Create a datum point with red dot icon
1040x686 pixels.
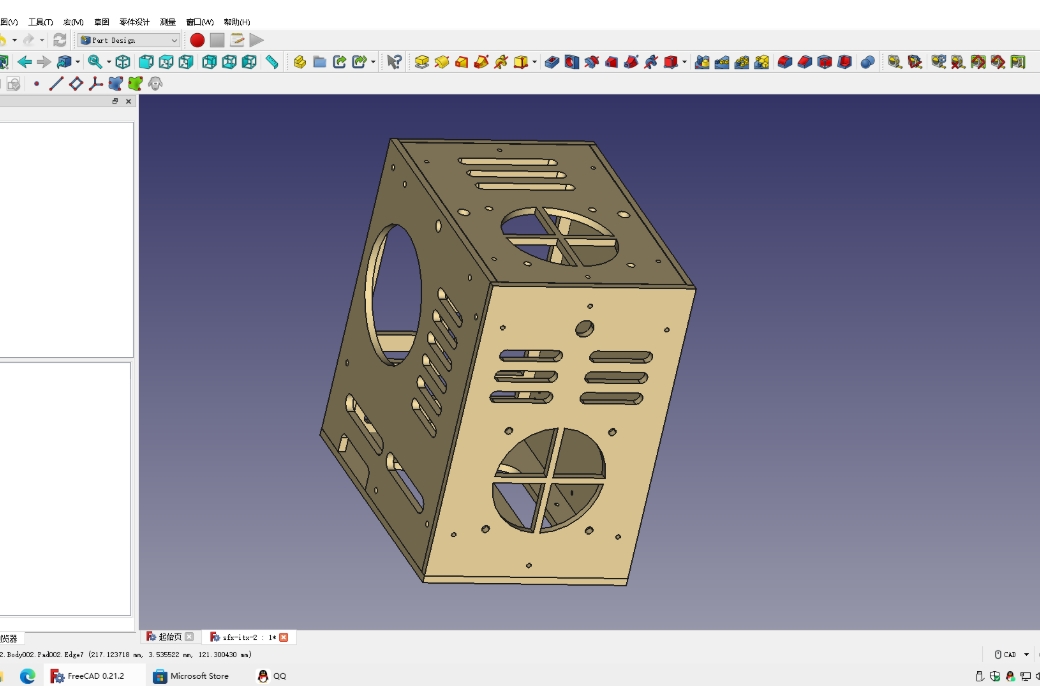37,84
